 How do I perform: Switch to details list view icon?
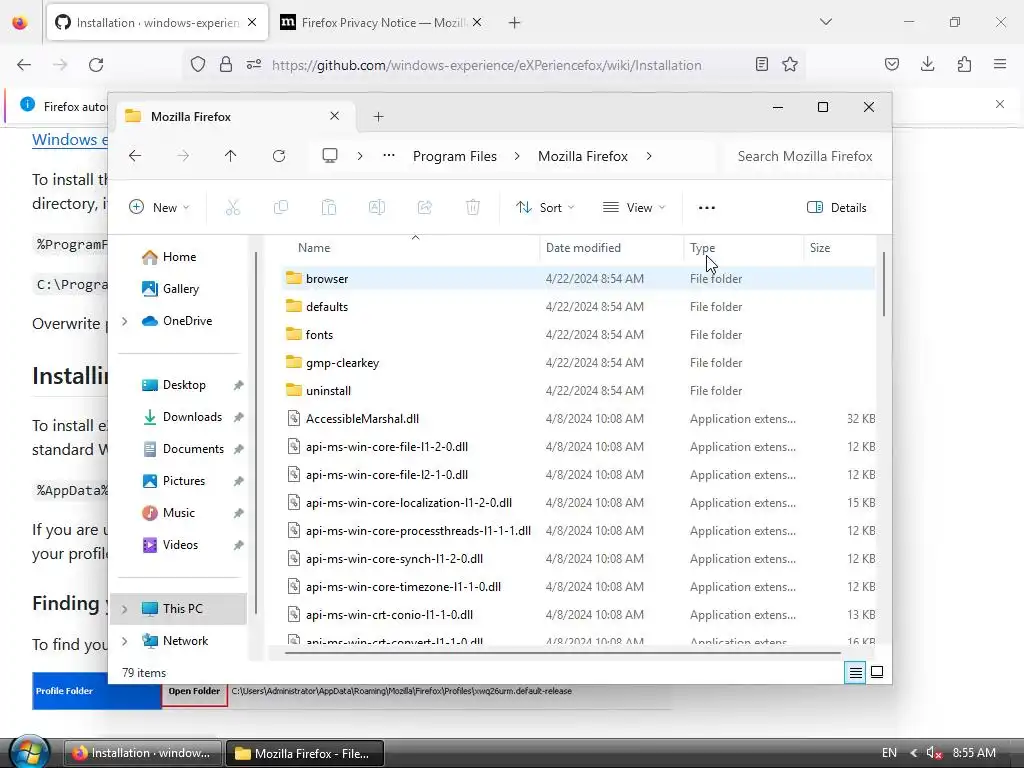(x=855, y=672)
